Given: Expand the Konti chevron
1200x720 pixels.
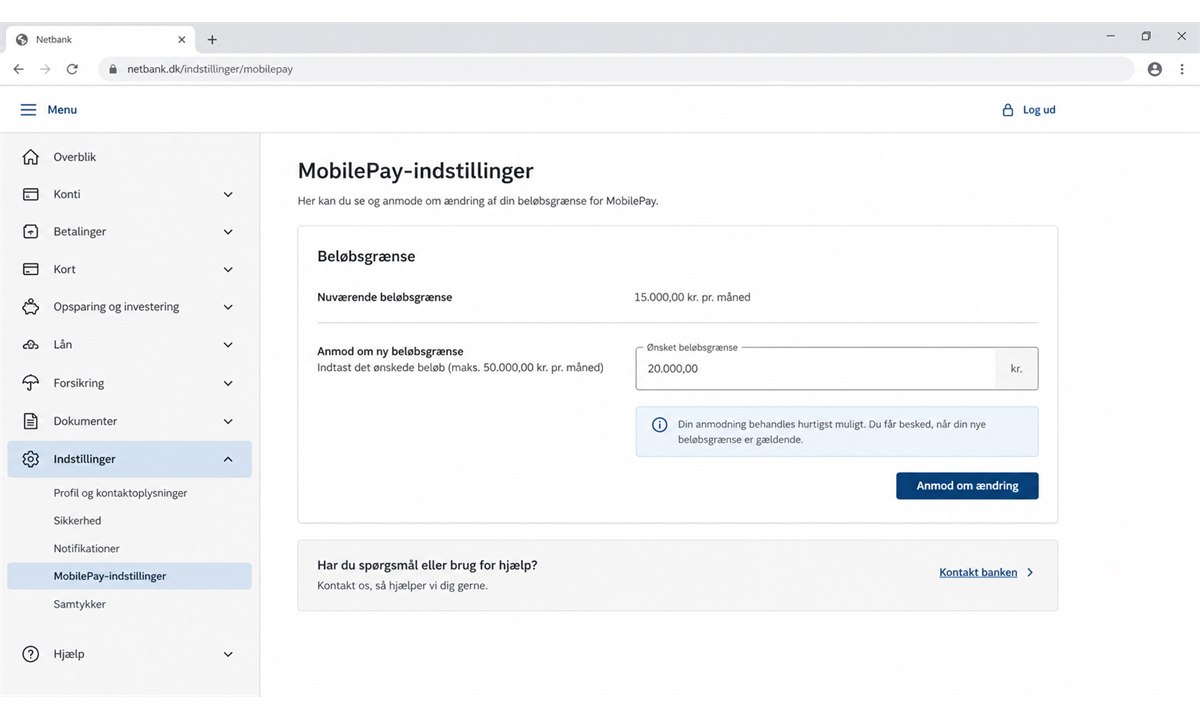Looking at the screenshot, I should [228, 194].
